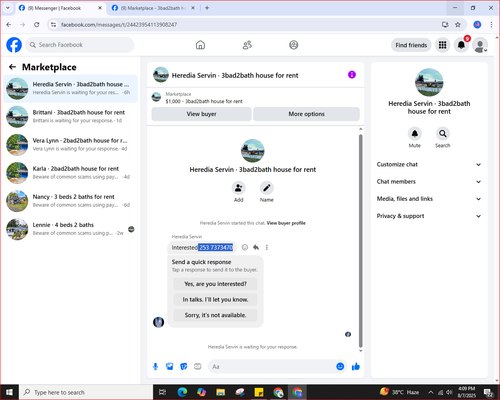Open the Facebook menu grid icon

442,45
